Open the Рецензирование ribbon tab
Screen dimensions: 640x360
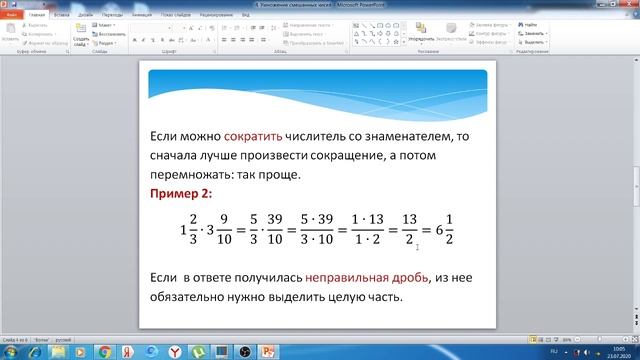coord(216,15)
